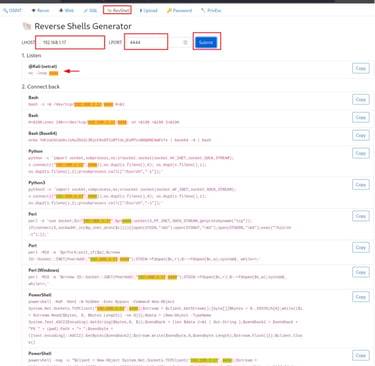Click the blue Submit button

[206, 42]
